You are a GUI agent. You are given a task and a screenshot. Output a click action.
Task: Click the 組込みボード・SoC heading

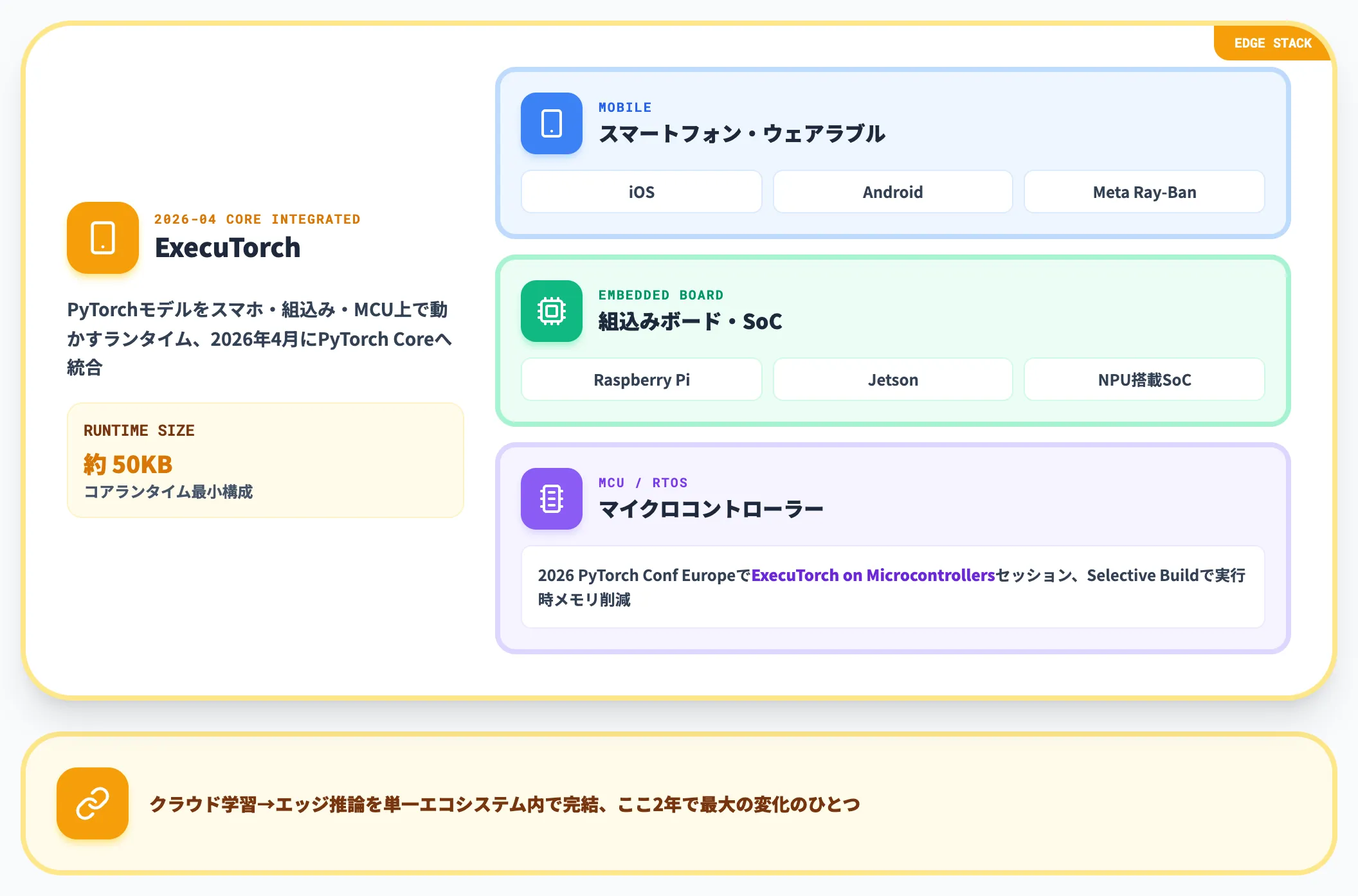(x=691, y=321)
